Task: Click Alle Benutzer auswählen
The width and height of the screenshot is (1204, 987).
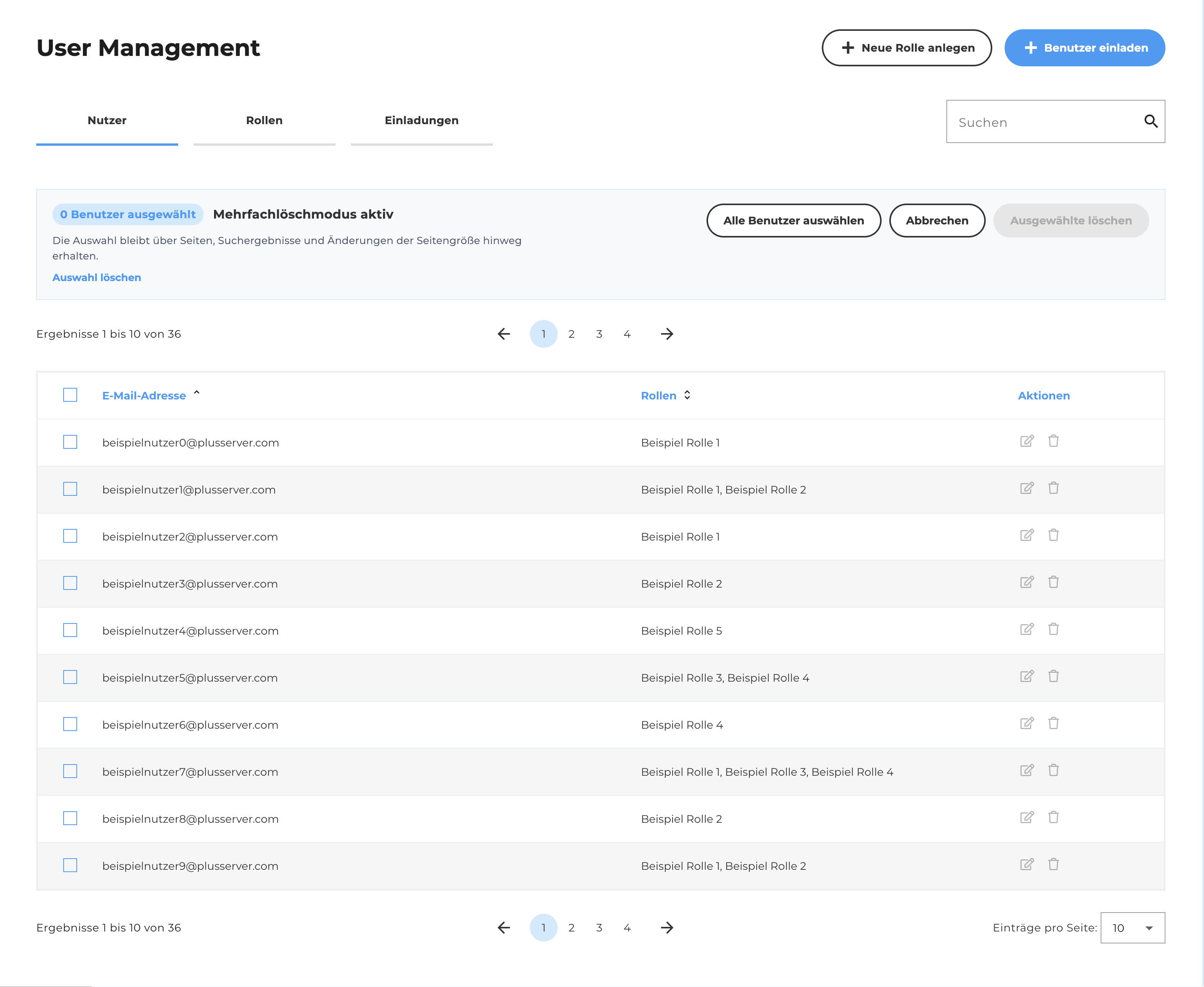Action: point(793,221)
